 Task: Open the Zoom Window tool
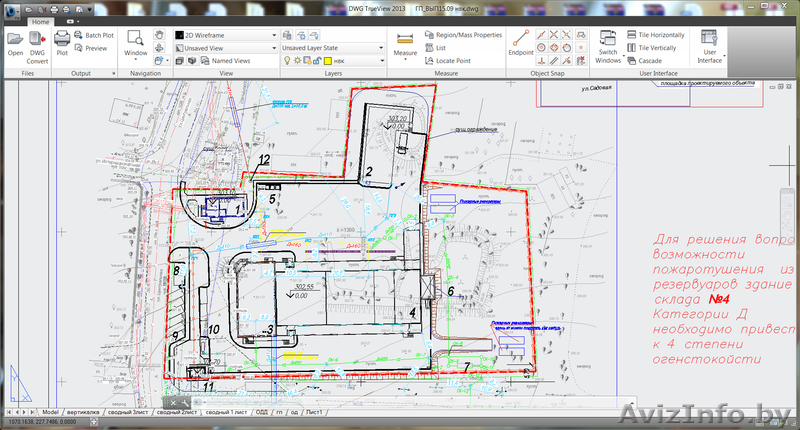point(136,42)
